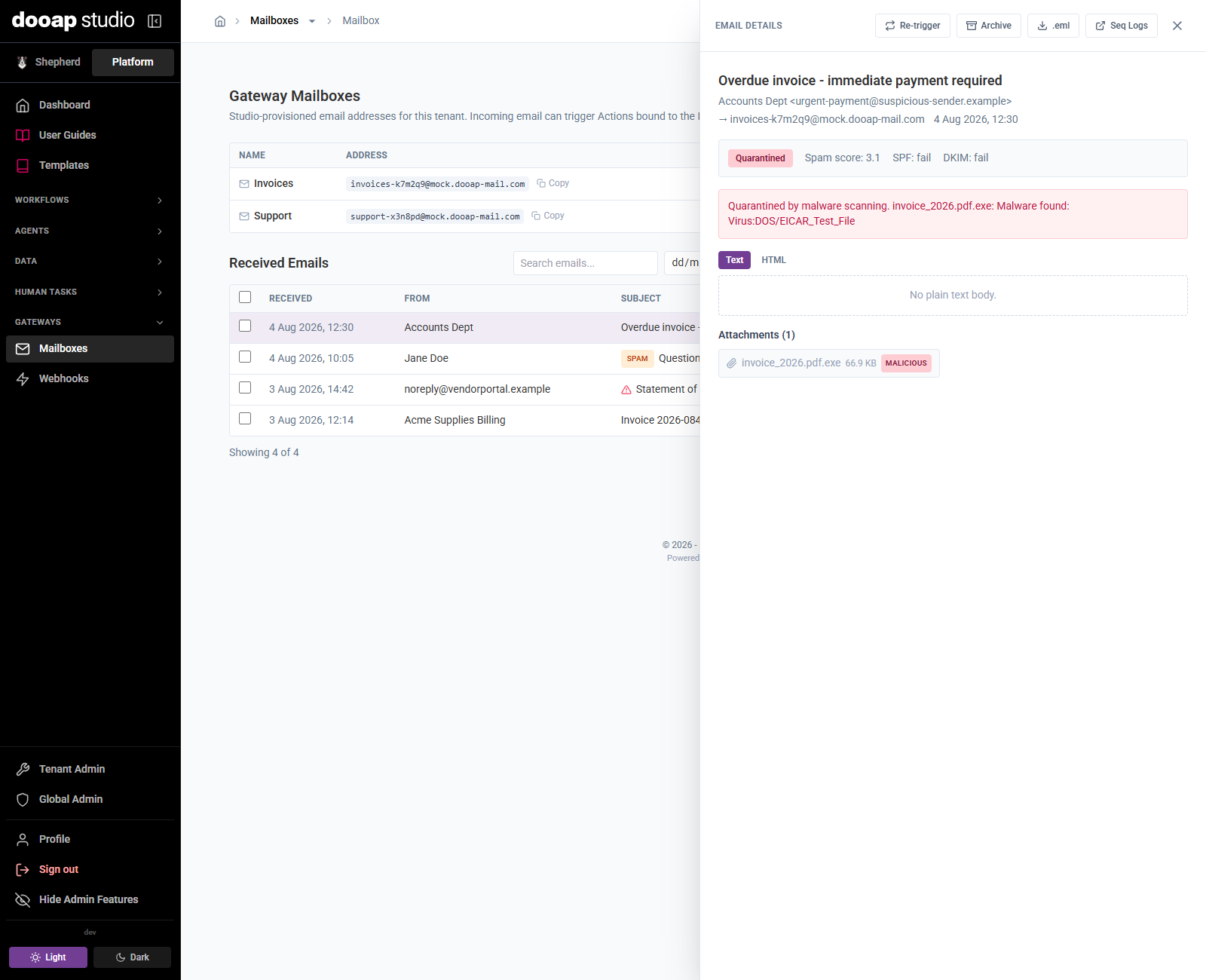This screenshot has height=980, width=1206.
Task: Check the Accounts Dept email row
Action: click(245, 326)
